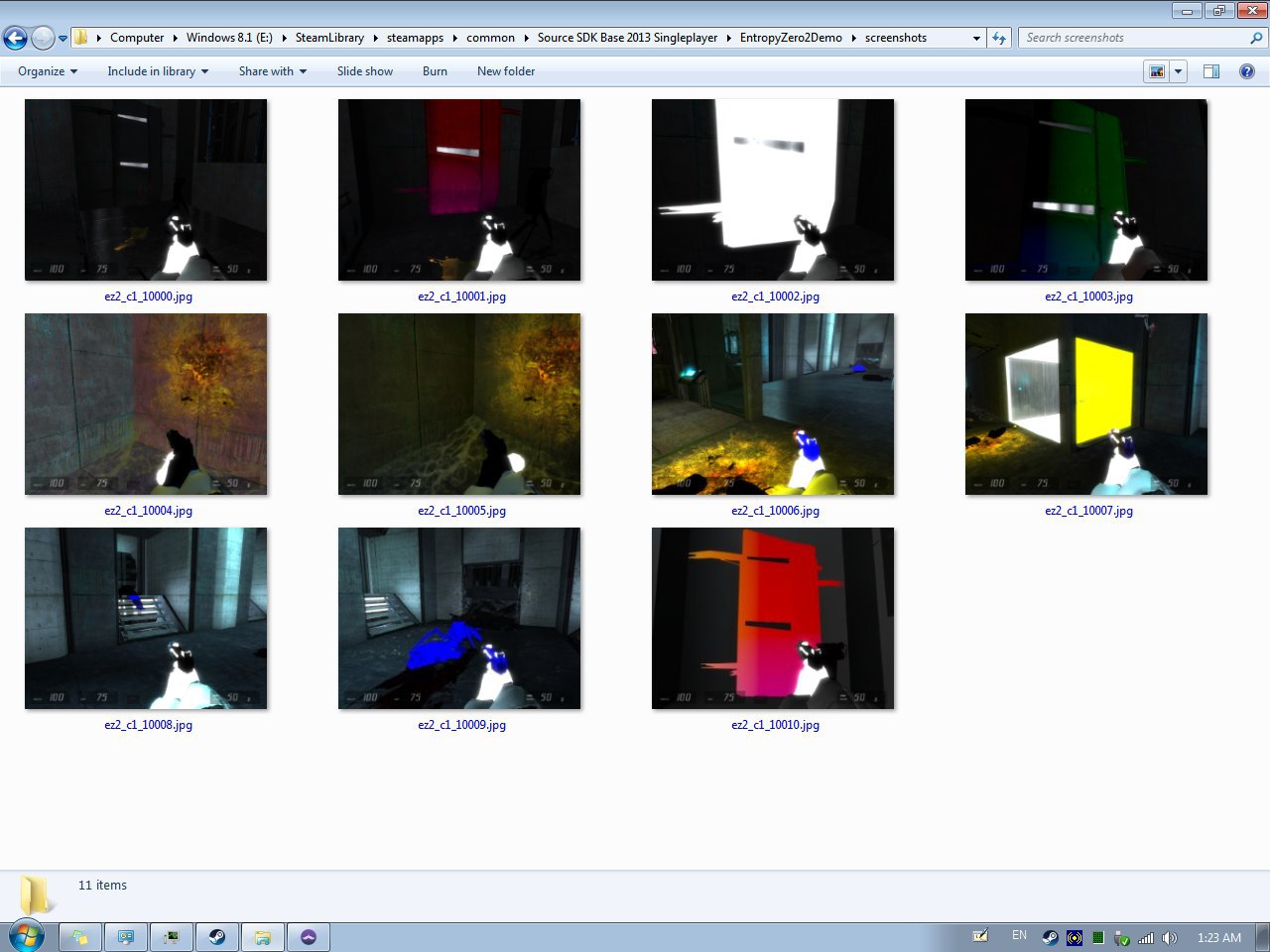Select the ez2_c1_10006.jpg thumbnail
1270x952 pixels.
pos(773,404)
